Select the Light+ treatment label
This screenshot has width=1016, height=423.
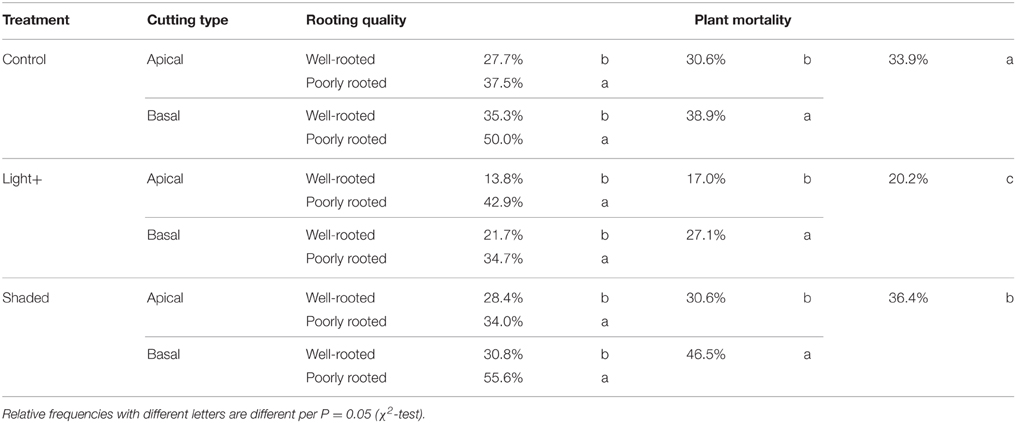point(19,179)
